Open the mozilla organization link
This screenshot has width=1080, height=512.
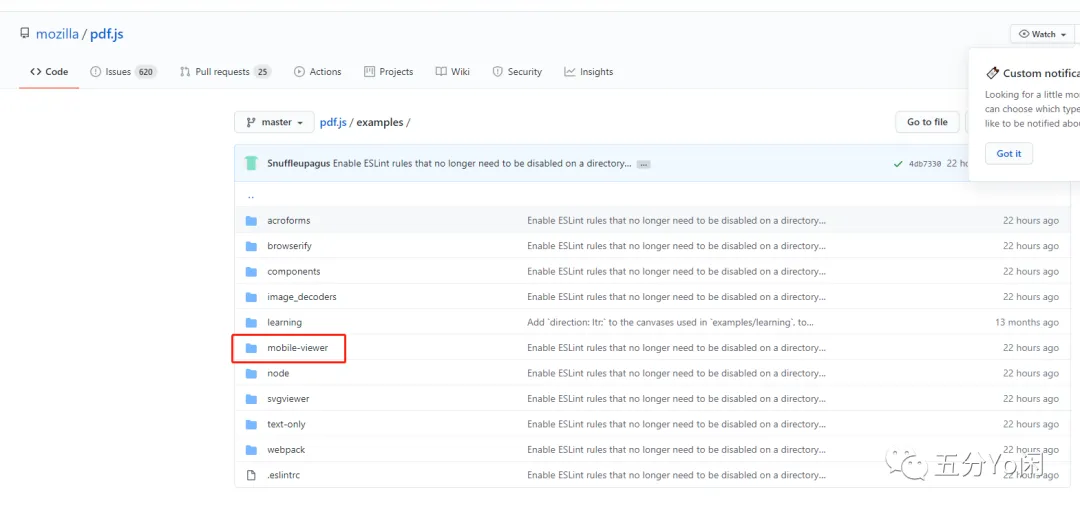pos(57,34)
